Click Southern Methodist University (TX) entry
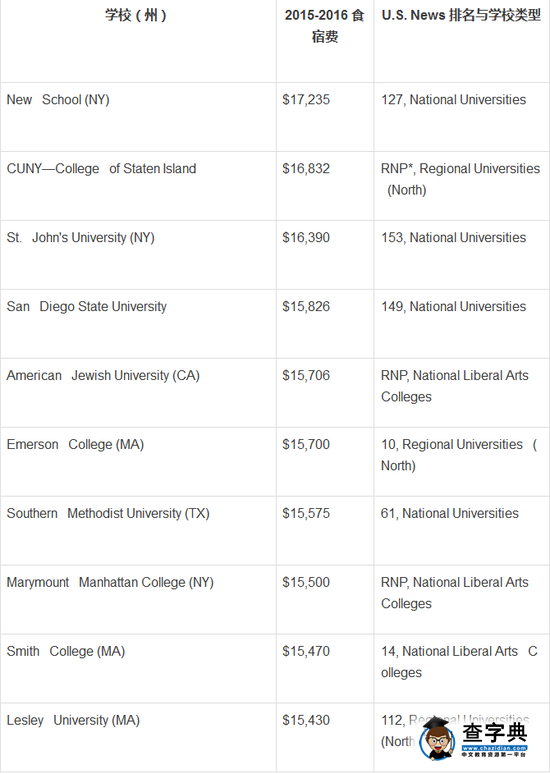The width and height of the screenshot is (550, 774). click(x=108, y=513)
